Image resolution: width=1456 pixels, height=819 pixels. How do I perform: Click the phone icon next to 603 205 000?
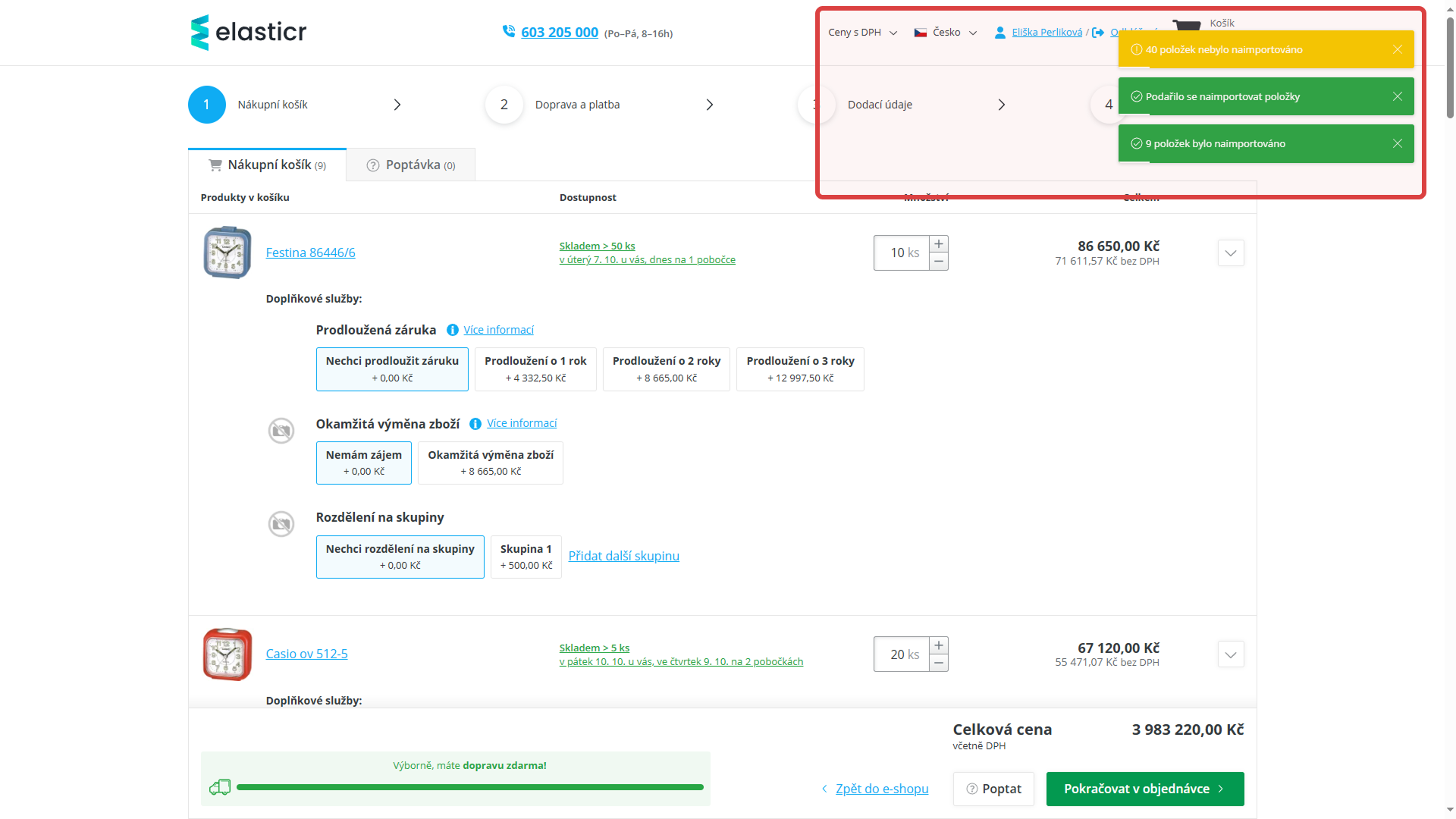pyautogui.click(x=508, y=31)
